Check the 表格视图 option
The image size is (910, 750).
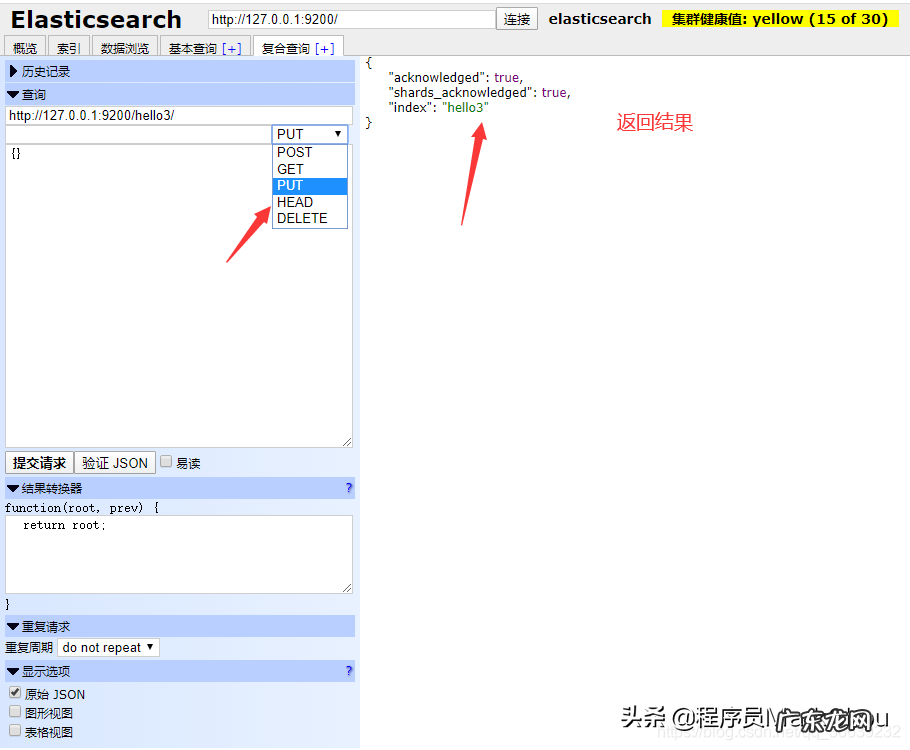(15, 731)
